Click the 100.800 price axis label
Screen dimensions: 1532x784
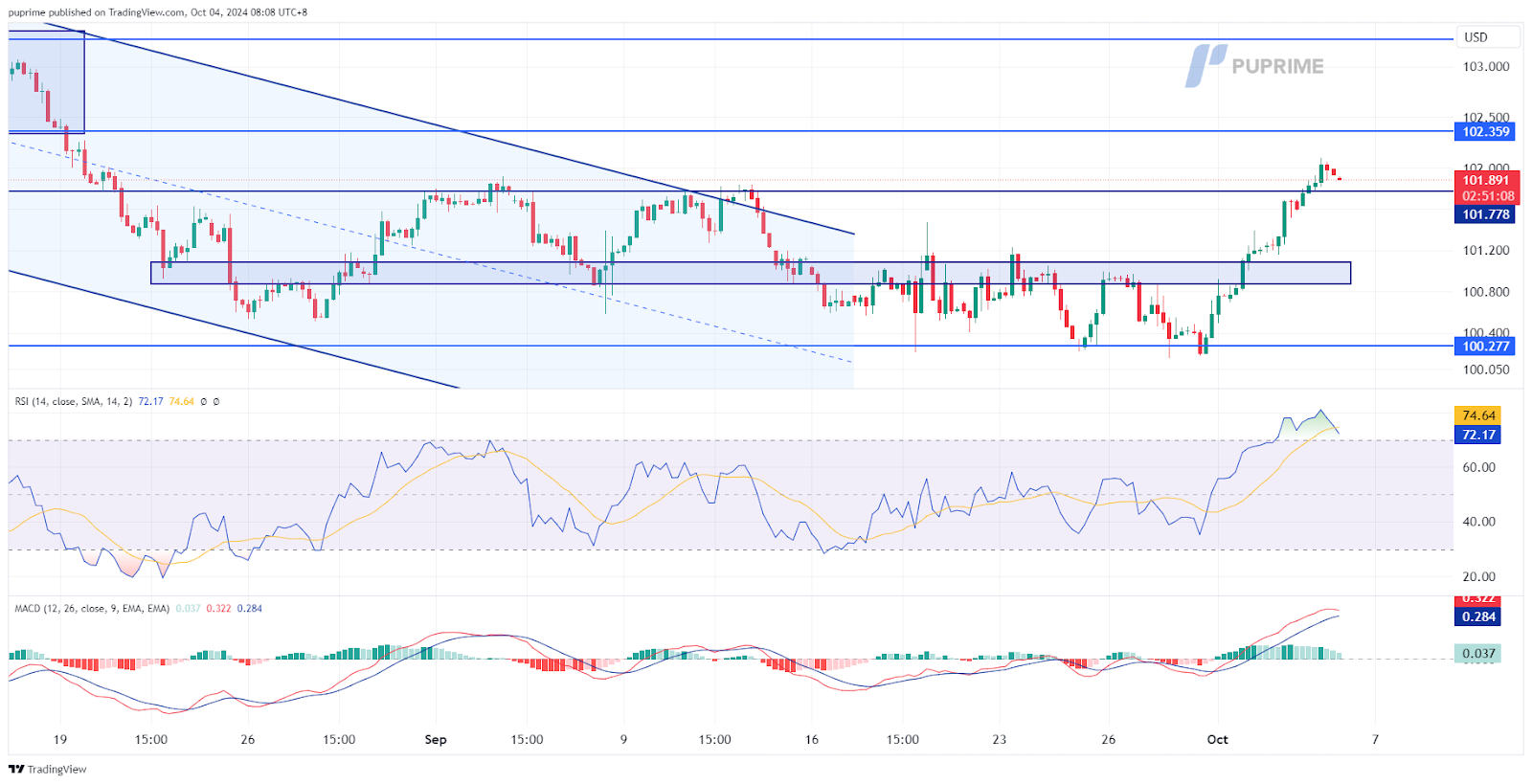click(1486, 293)
